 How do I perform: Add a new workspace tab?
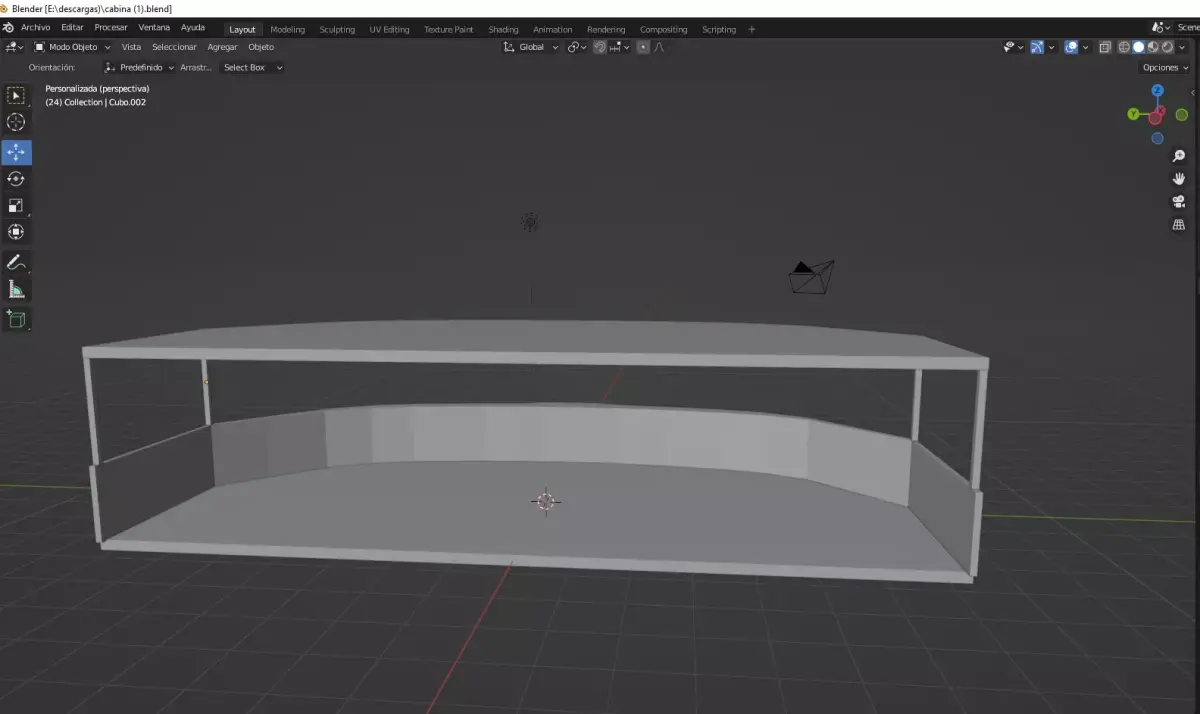coord(752,29)
